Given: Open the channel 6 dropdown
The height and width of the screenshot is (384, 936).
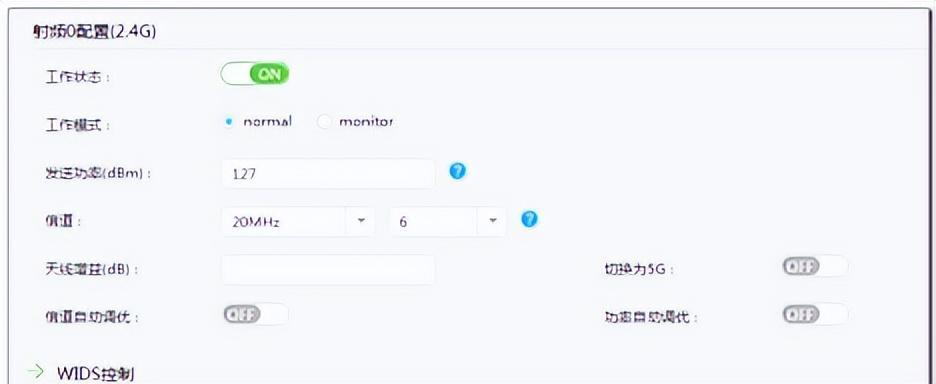Looking at the screenshot, I should pyautogui.click(x=447, y=222).
